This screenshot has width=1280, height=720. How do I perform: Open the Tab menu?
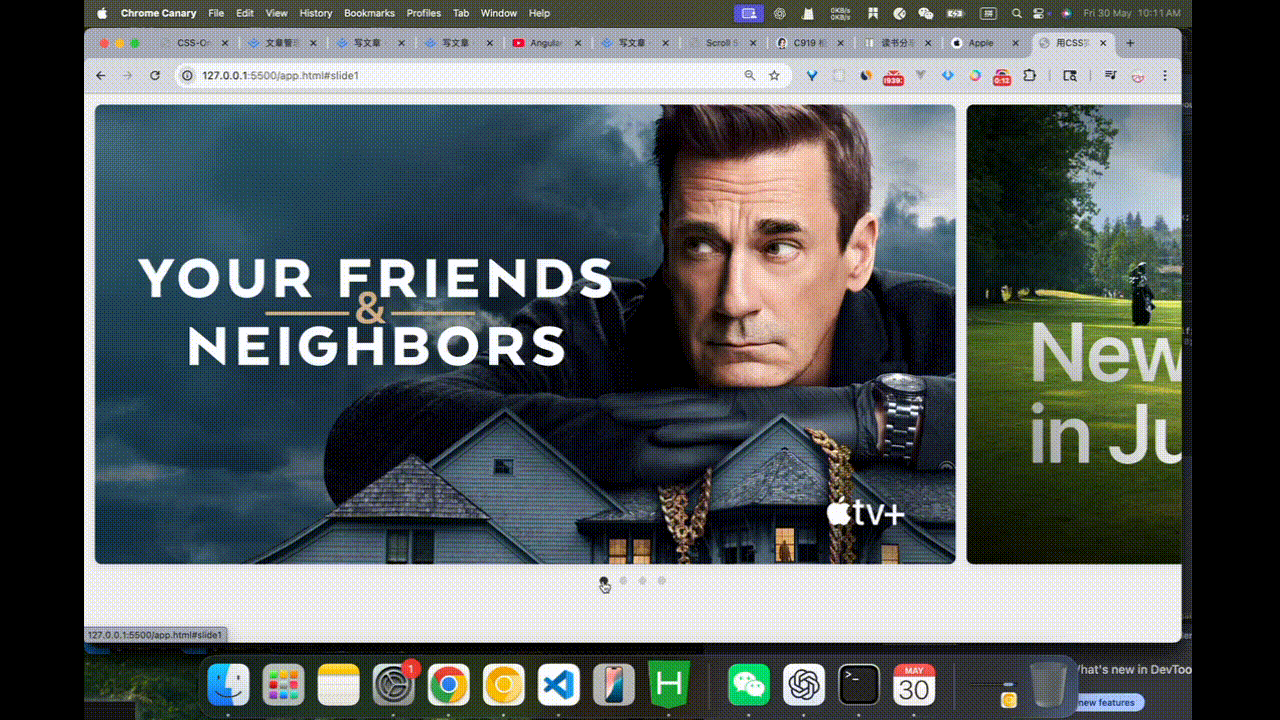tap(461, 13)
